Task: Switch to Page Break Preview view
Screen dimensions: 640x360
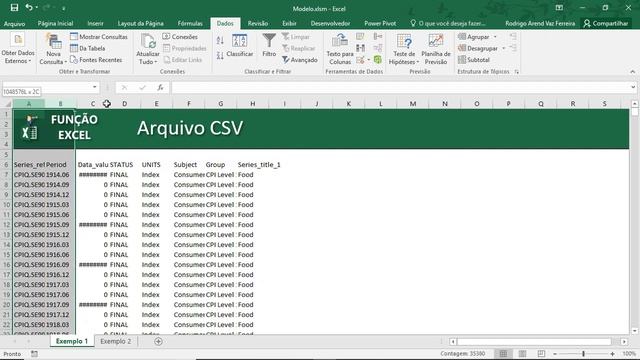Action: [x=541, y=353]
